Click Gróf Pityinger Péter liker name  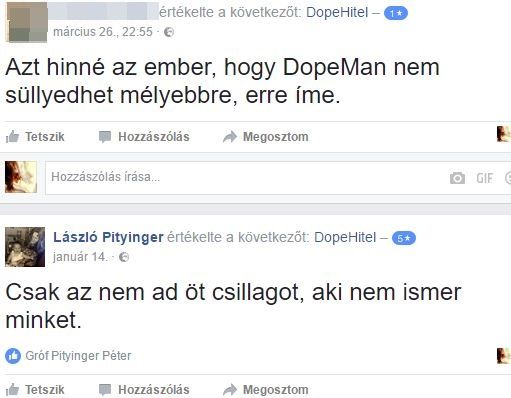(78, 356)
